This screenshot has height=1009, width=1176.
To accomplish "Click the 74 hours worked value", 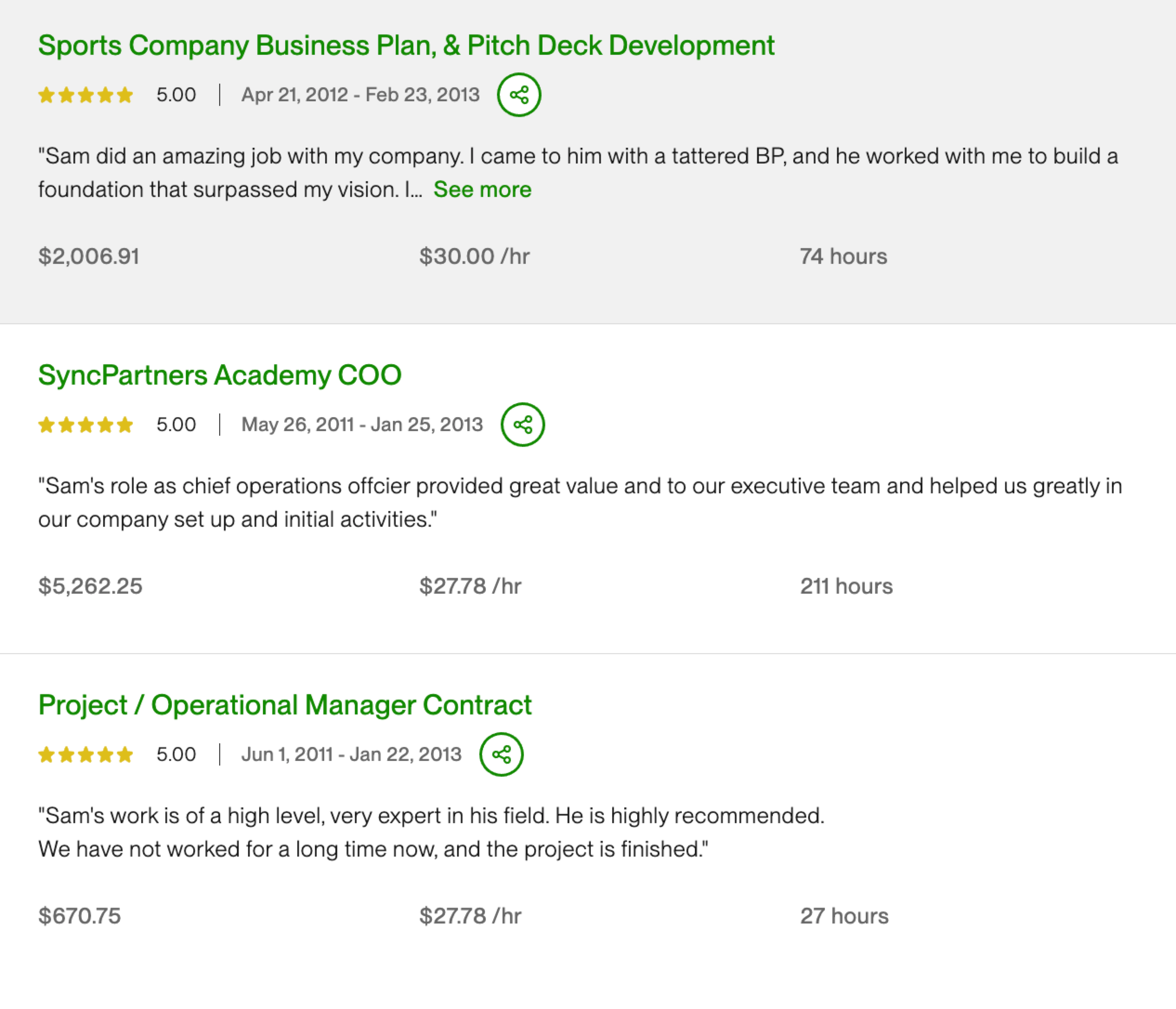I will pos(843,256).
